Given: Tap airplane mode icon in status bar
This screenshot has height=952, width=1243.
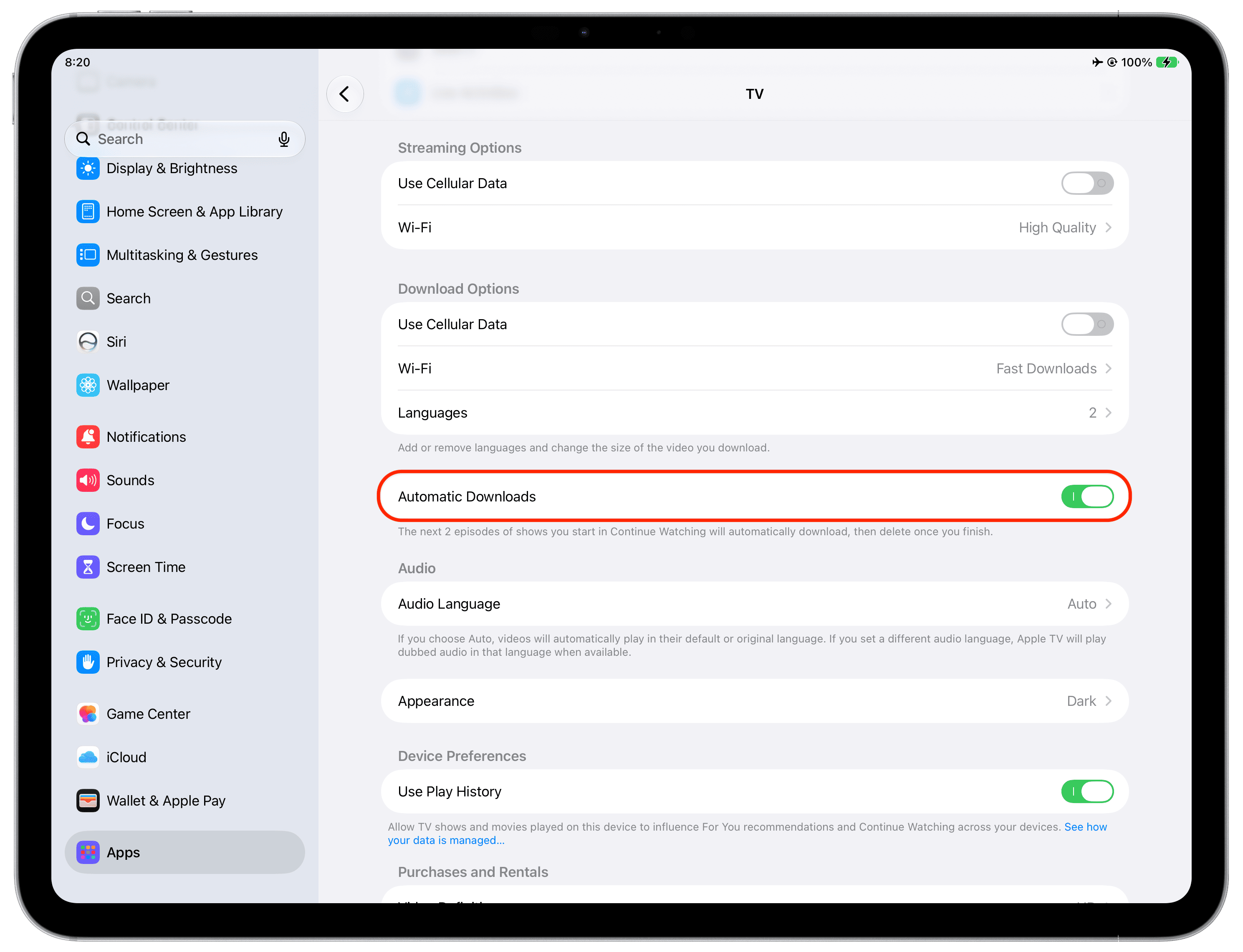Looking at the screenshot, I should pyautogui.click(x=1097, y=62).
